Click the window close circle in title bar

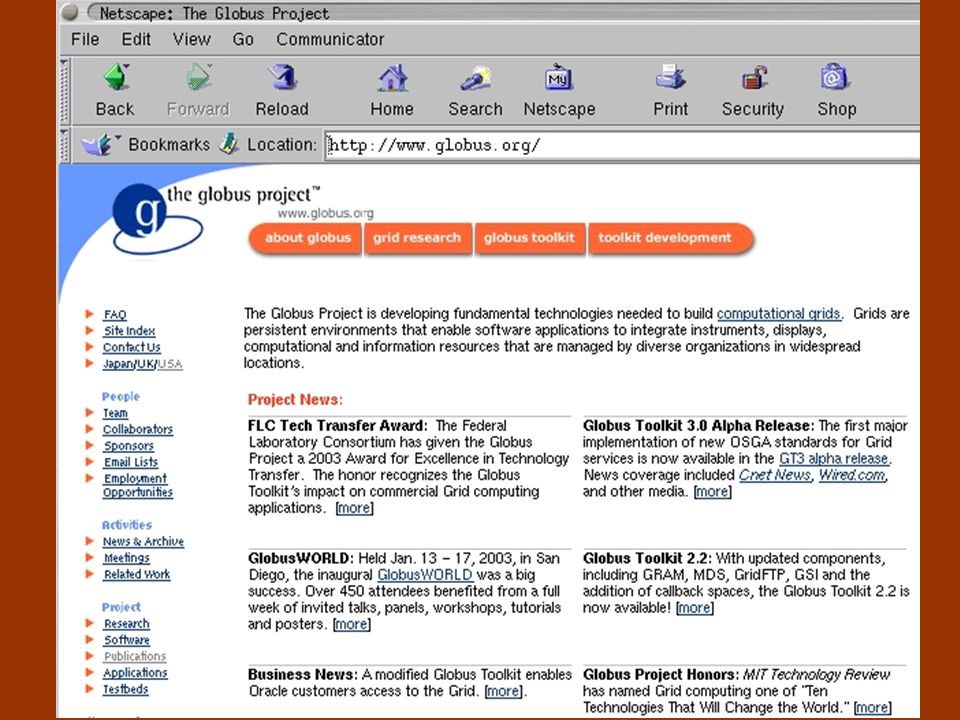pyautogui.click(x=70, y=12)
